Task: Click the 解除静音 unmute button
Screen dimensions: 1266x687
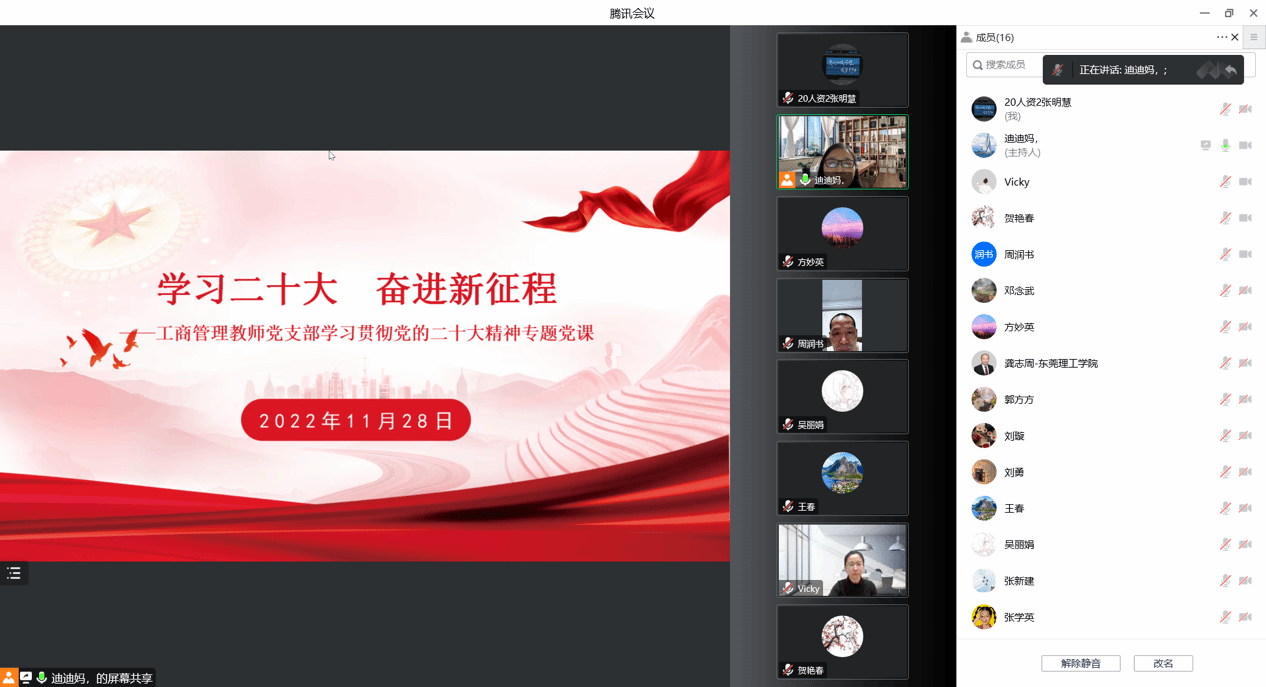Action: [x=1080, y=664]
